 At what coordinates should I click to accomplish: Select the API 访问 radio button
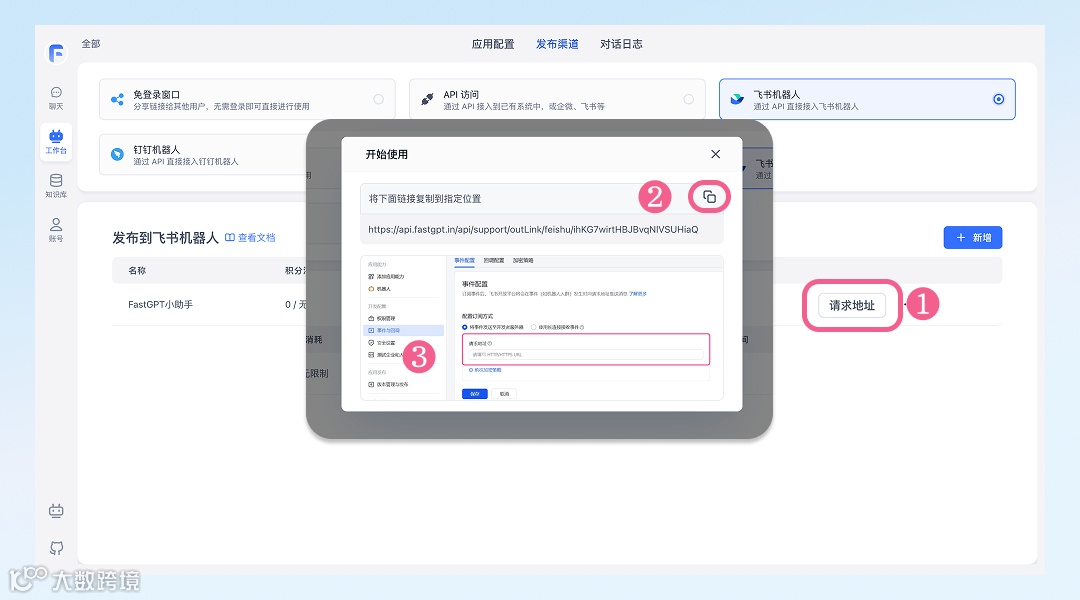tap(688, 99)
